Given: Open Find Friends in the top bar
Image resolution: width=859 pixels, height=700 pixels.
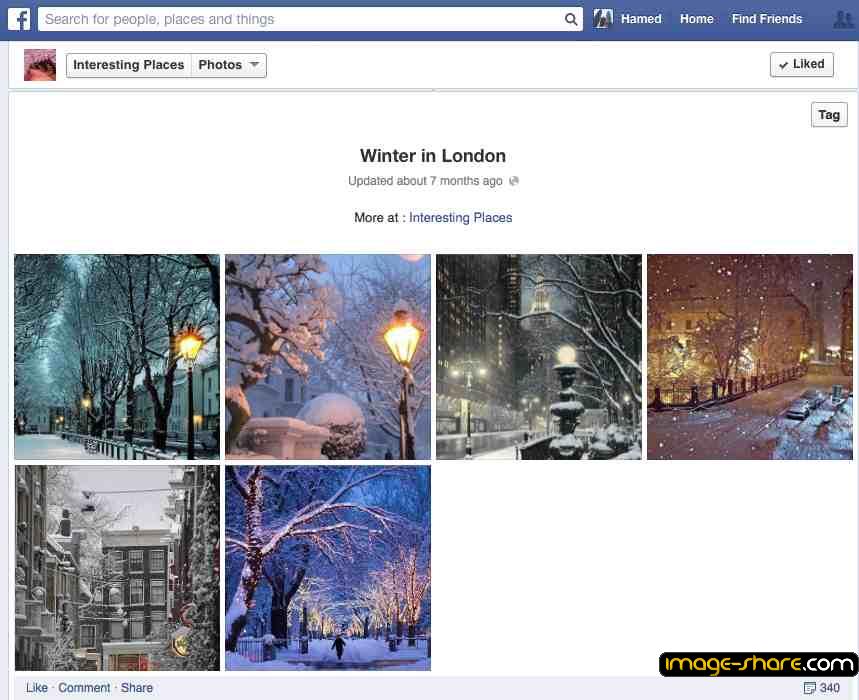Looking at the screenshot, I should pos(766,19).
